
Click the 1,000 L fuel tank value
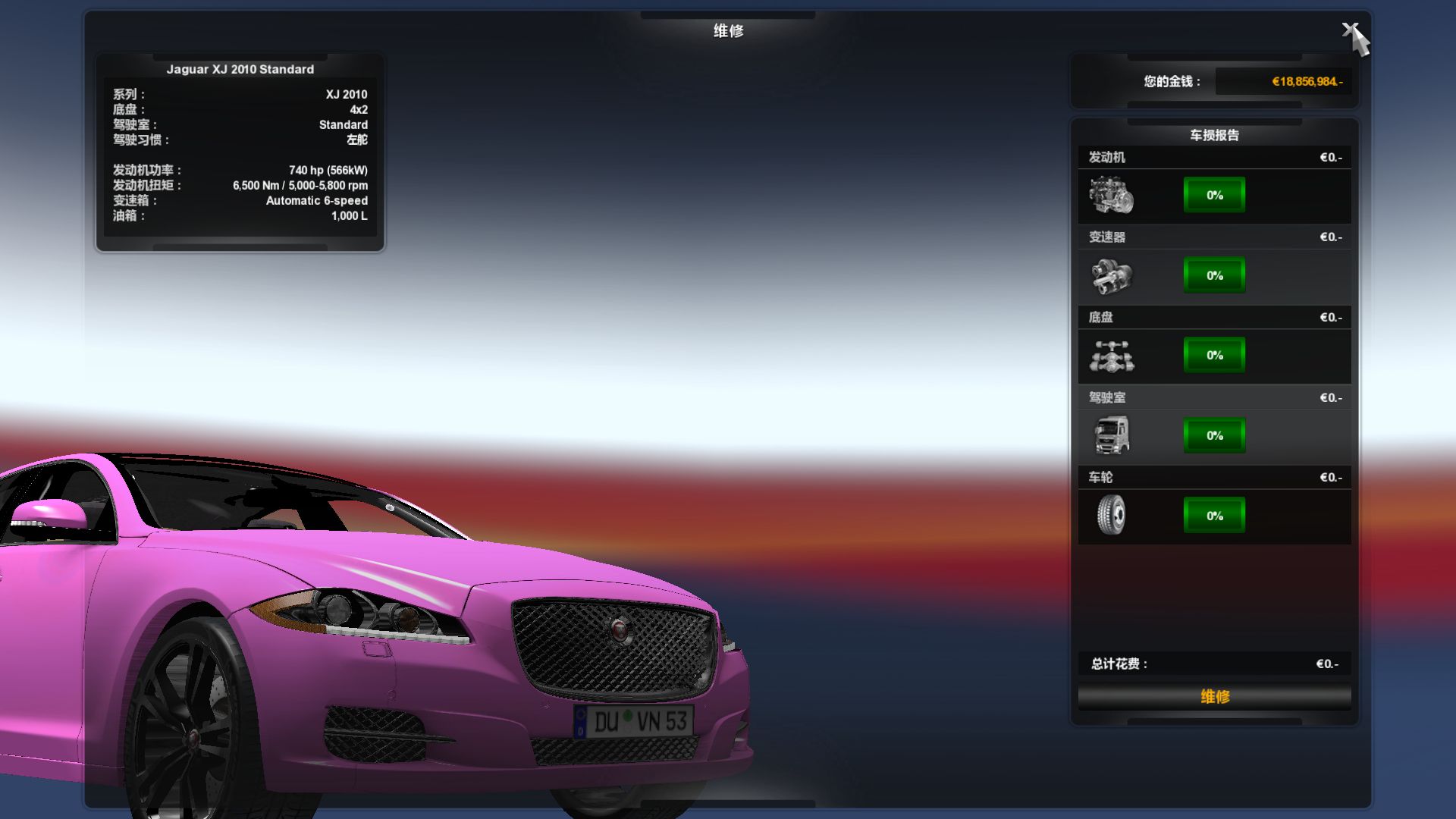tap(349, 216)
